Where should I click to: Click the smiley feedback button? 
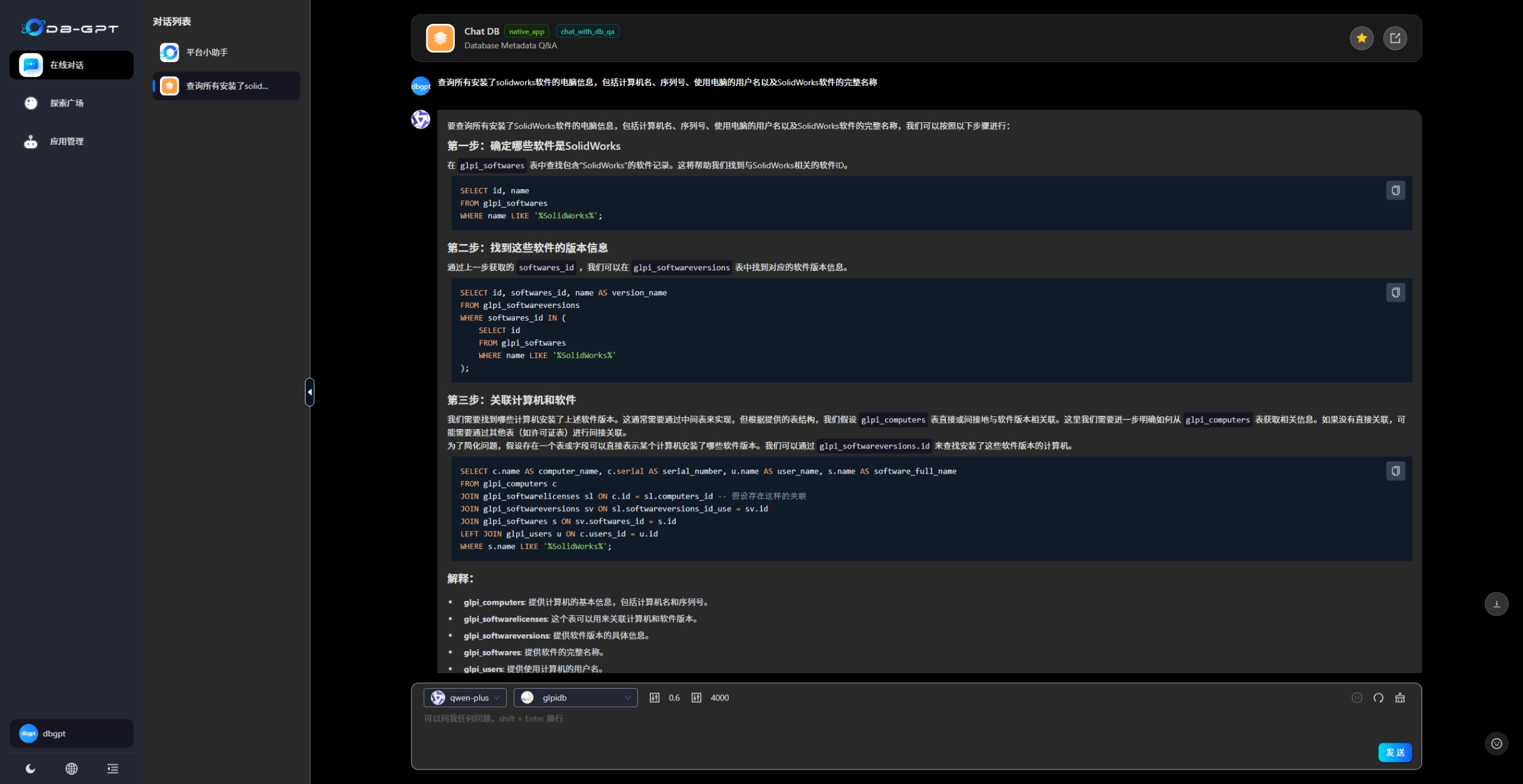[1496, 743]
